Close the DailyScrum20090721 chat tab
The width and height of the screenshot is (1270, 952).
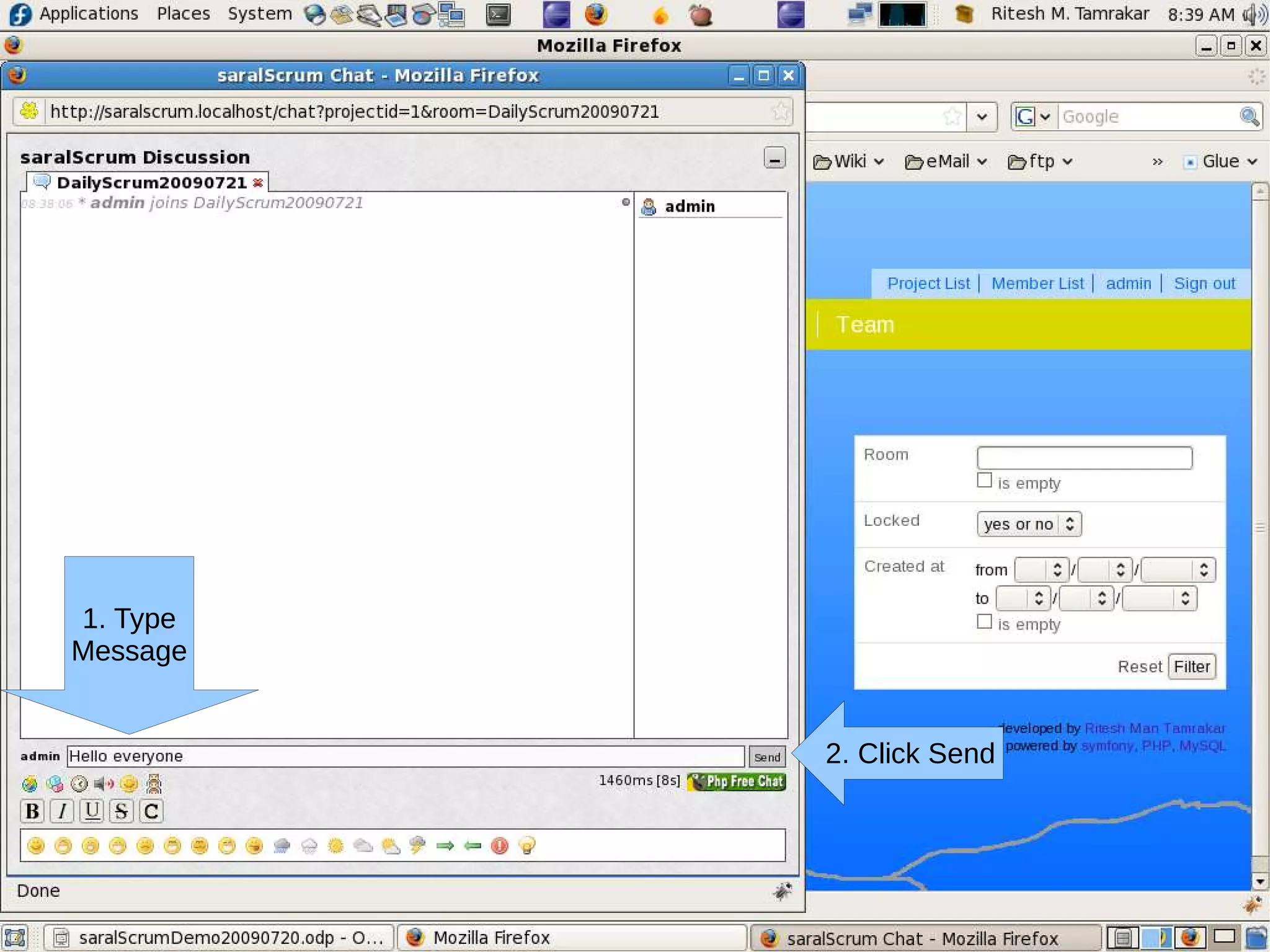coord(258,183)
